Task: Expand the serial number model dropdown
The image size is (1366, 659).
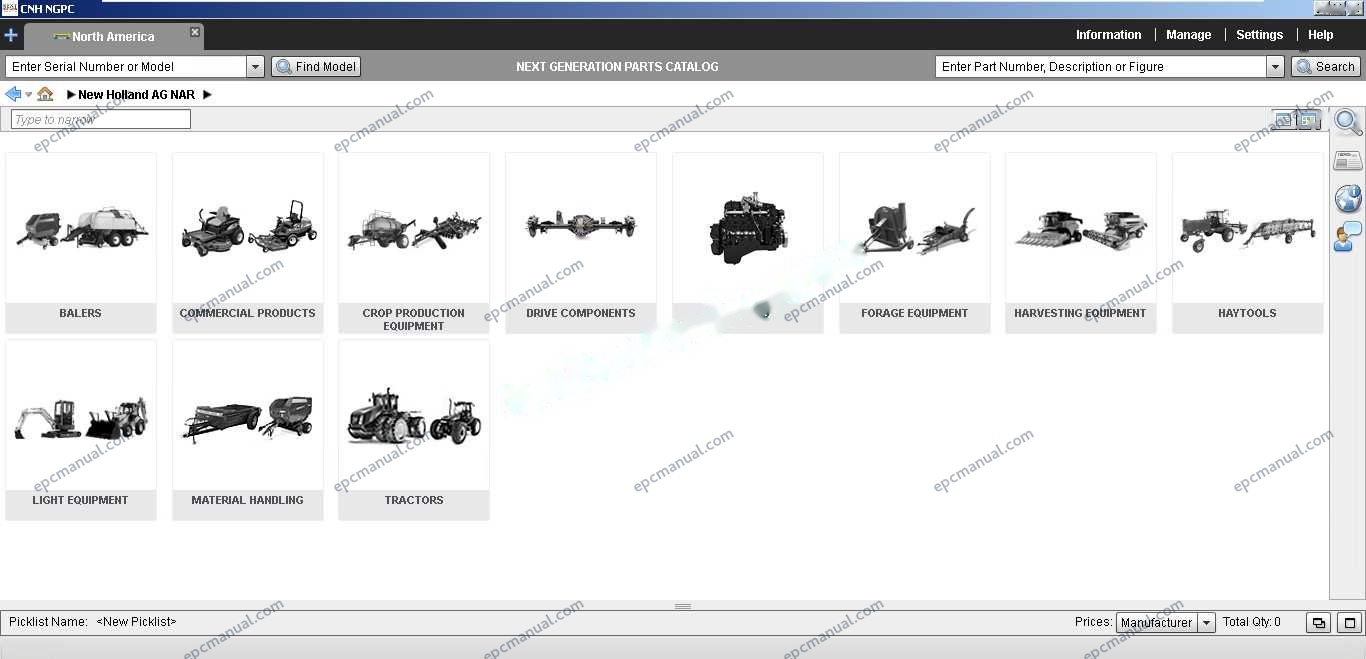Action: [255, 67]
